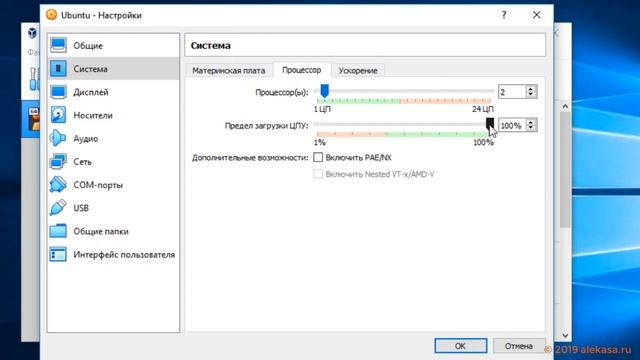Screen dimensions: 640x360
Task: Open the Аудио speaker icon
Action: (x=58, y=138)
